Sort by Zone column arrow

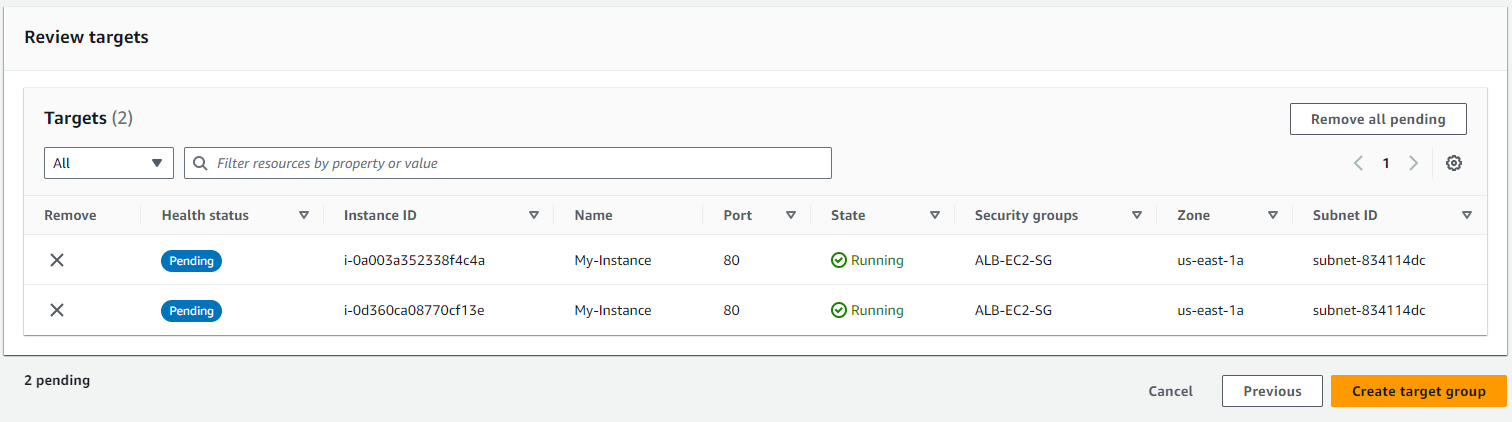(1273, 215)
